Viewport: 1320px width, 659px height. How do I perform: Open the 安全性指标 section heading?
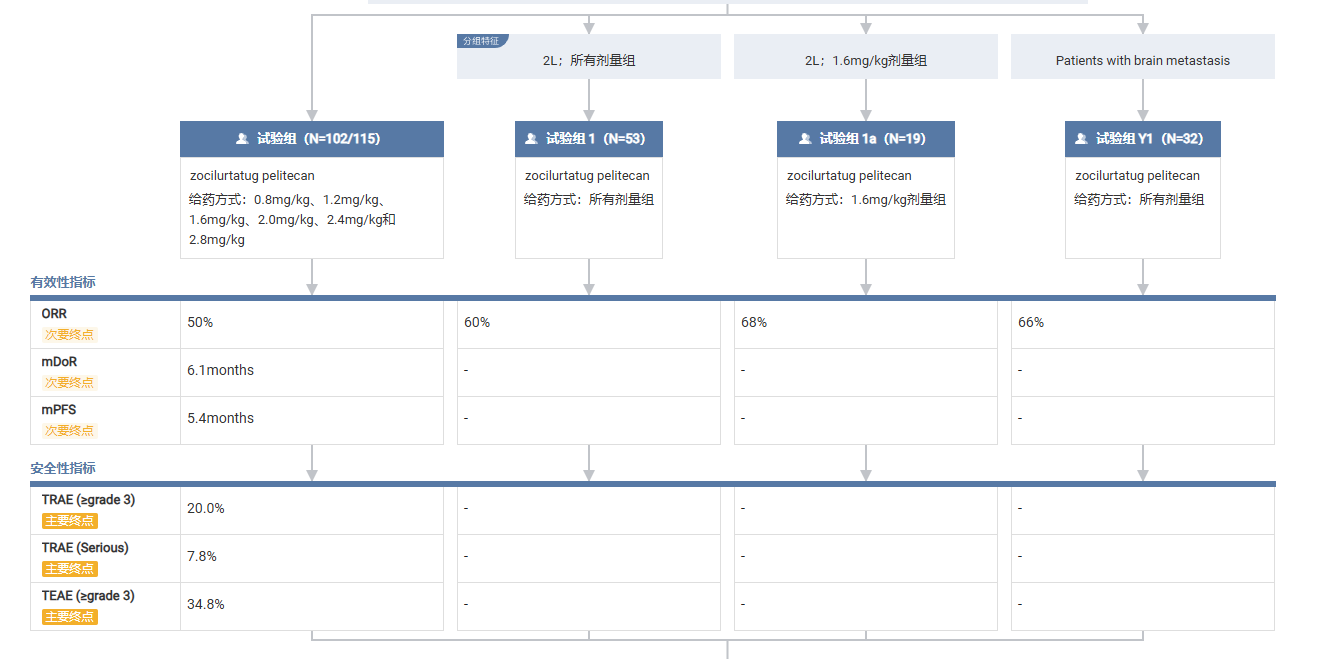click(x=63, y=468)
